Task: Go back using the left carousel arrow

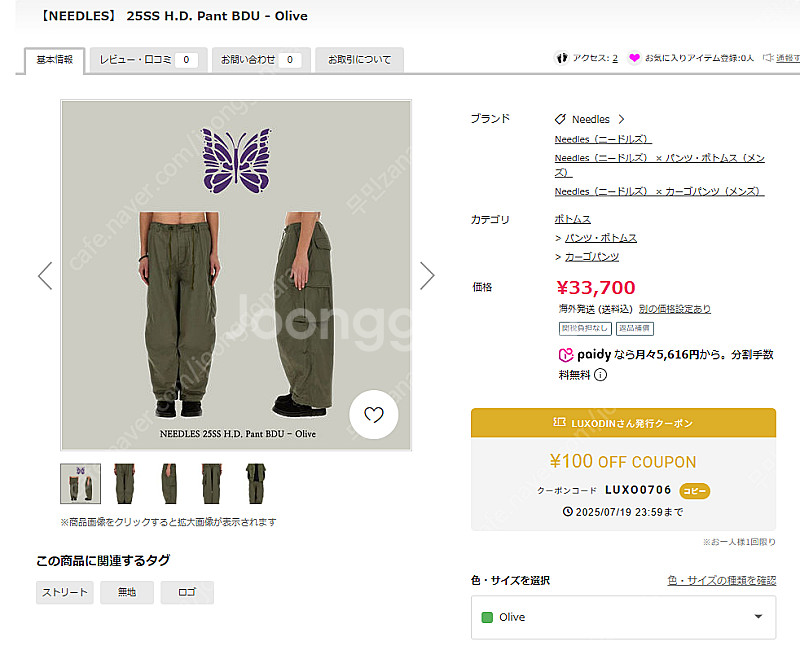Action: 45,274
